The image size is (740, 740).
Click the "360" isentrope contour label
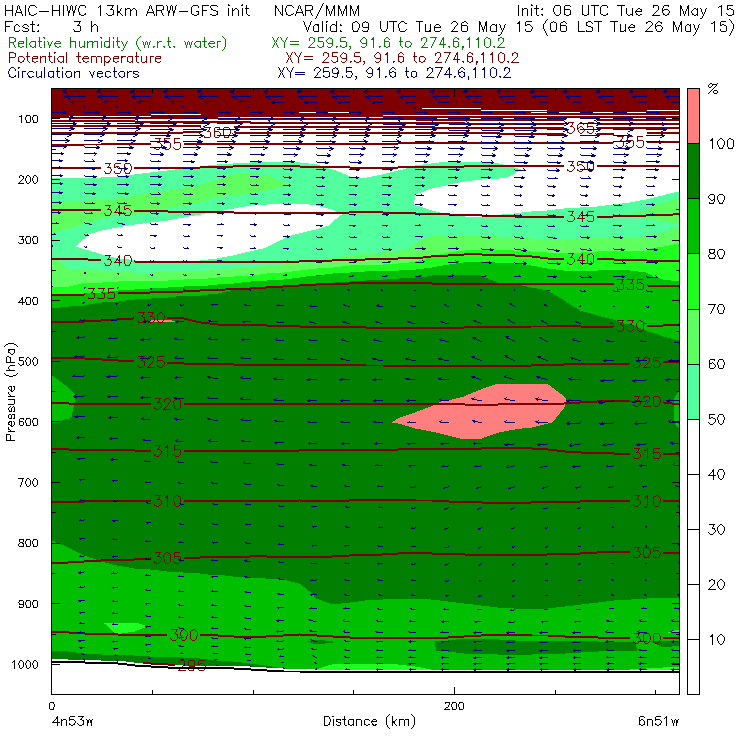[x=218, y=132]
